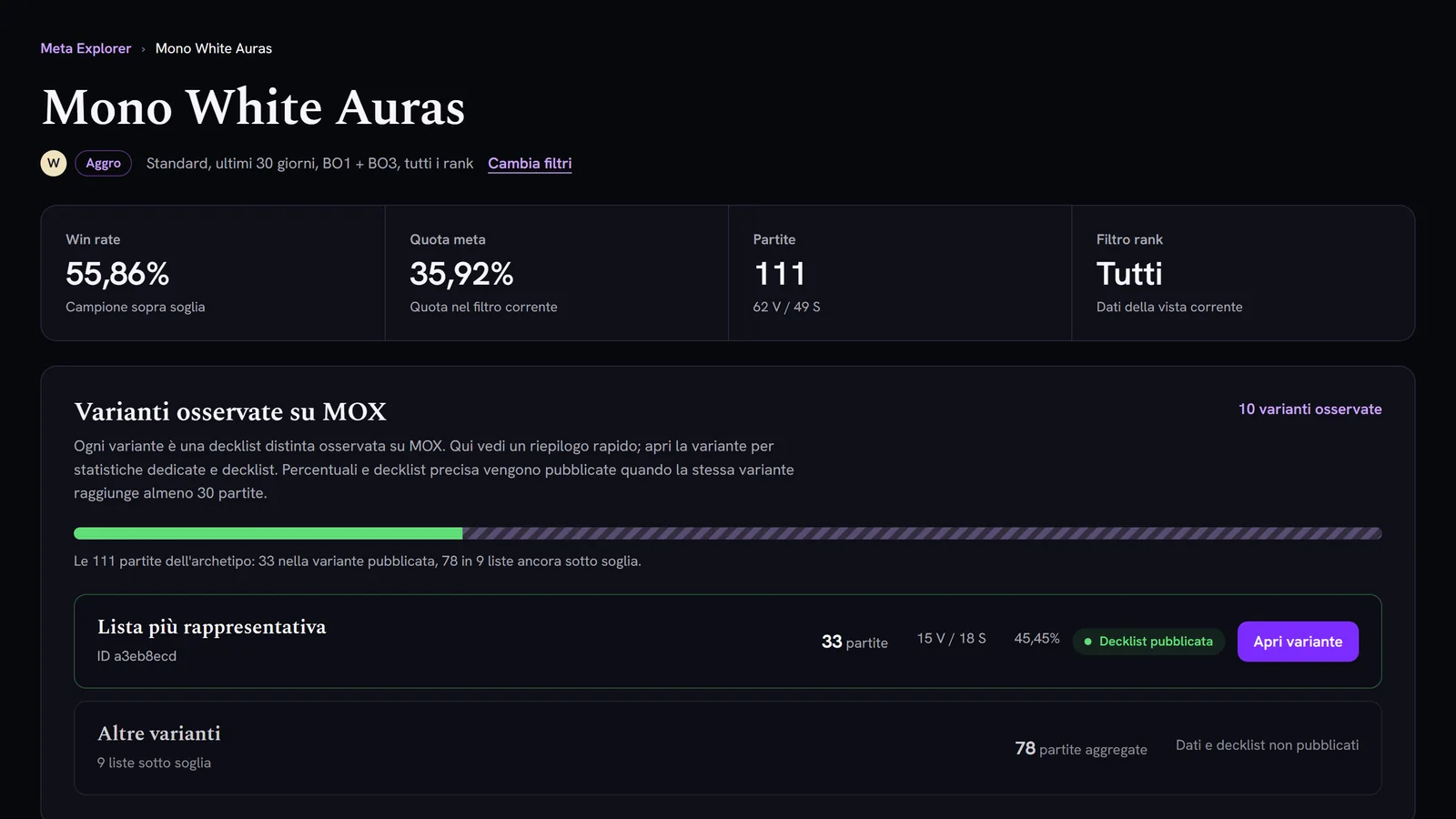Click the Mono White Auras breadcrumb text
1456x819 pixels.
[214, 48]
